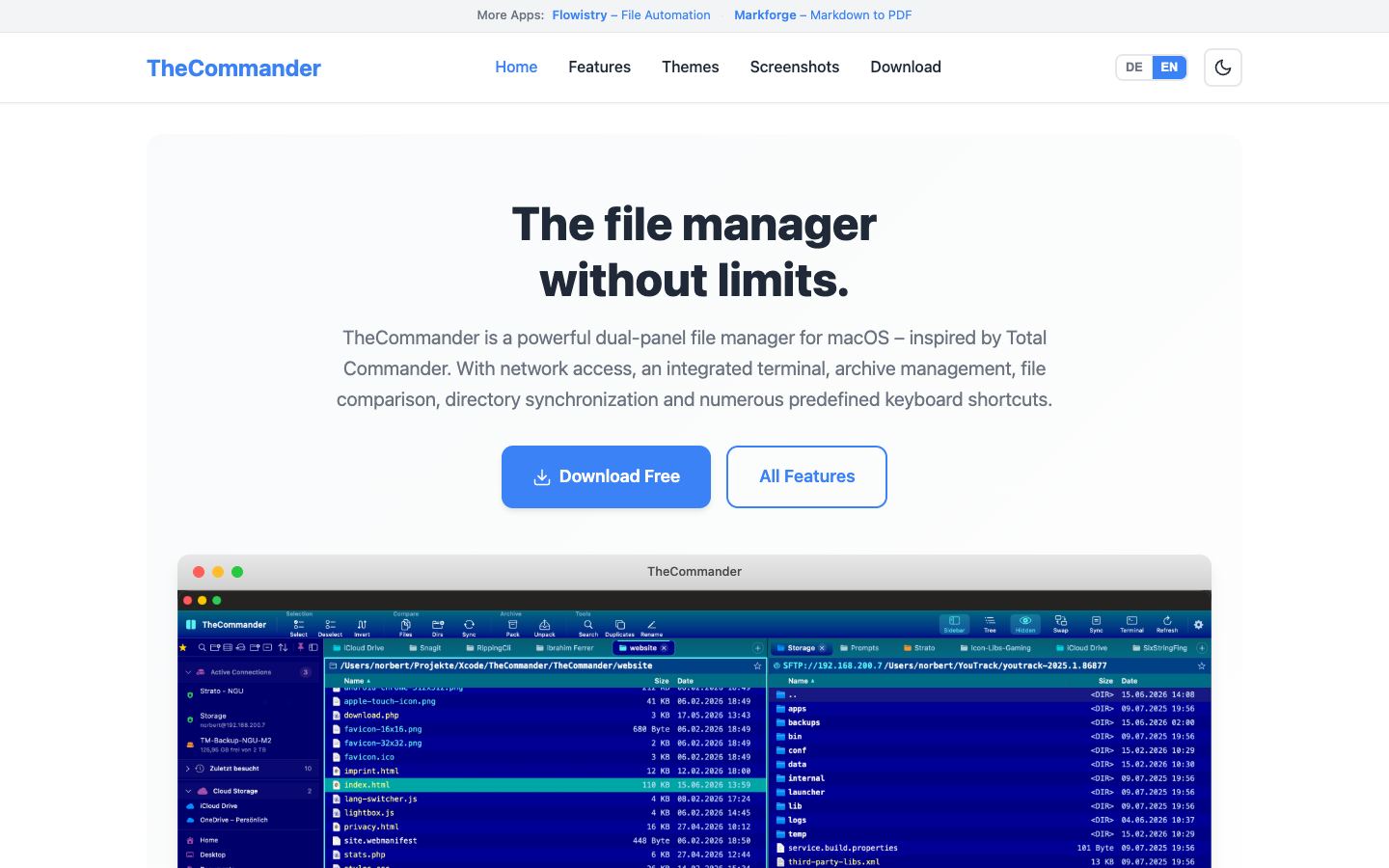Open Screenshots from the navigation bar
This screenshot has width=1389, height=868.
pyautogui.click(x=795, y=68)
